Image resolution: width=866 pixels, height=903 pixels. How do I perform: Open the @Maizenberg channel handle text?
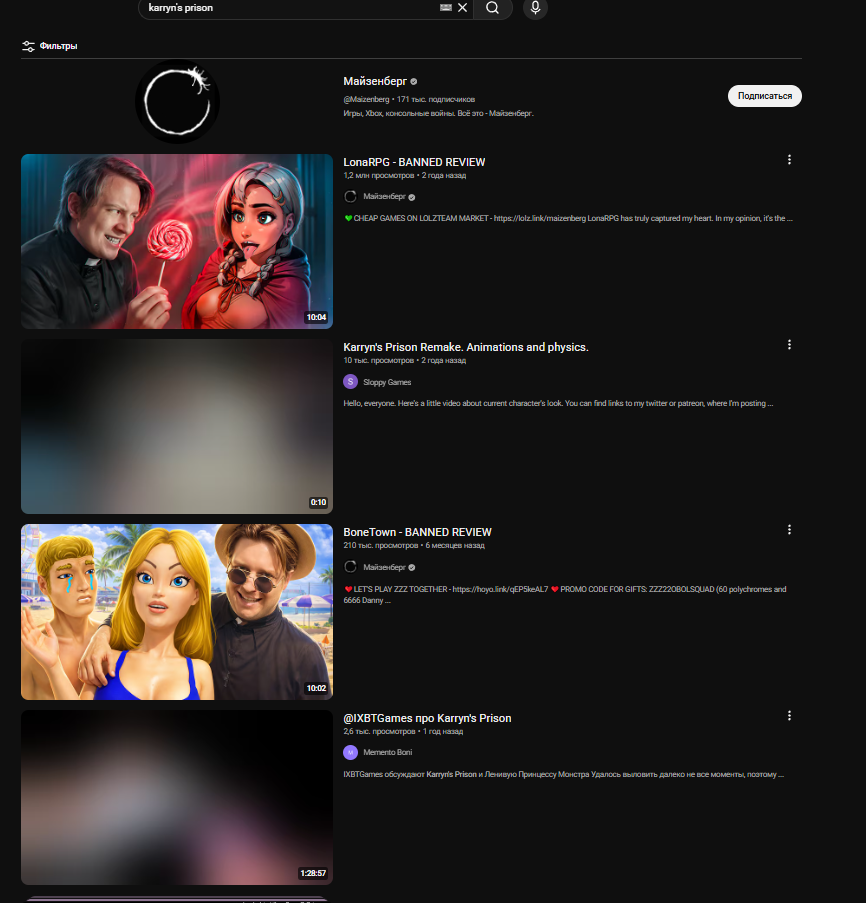pos(366,100)
